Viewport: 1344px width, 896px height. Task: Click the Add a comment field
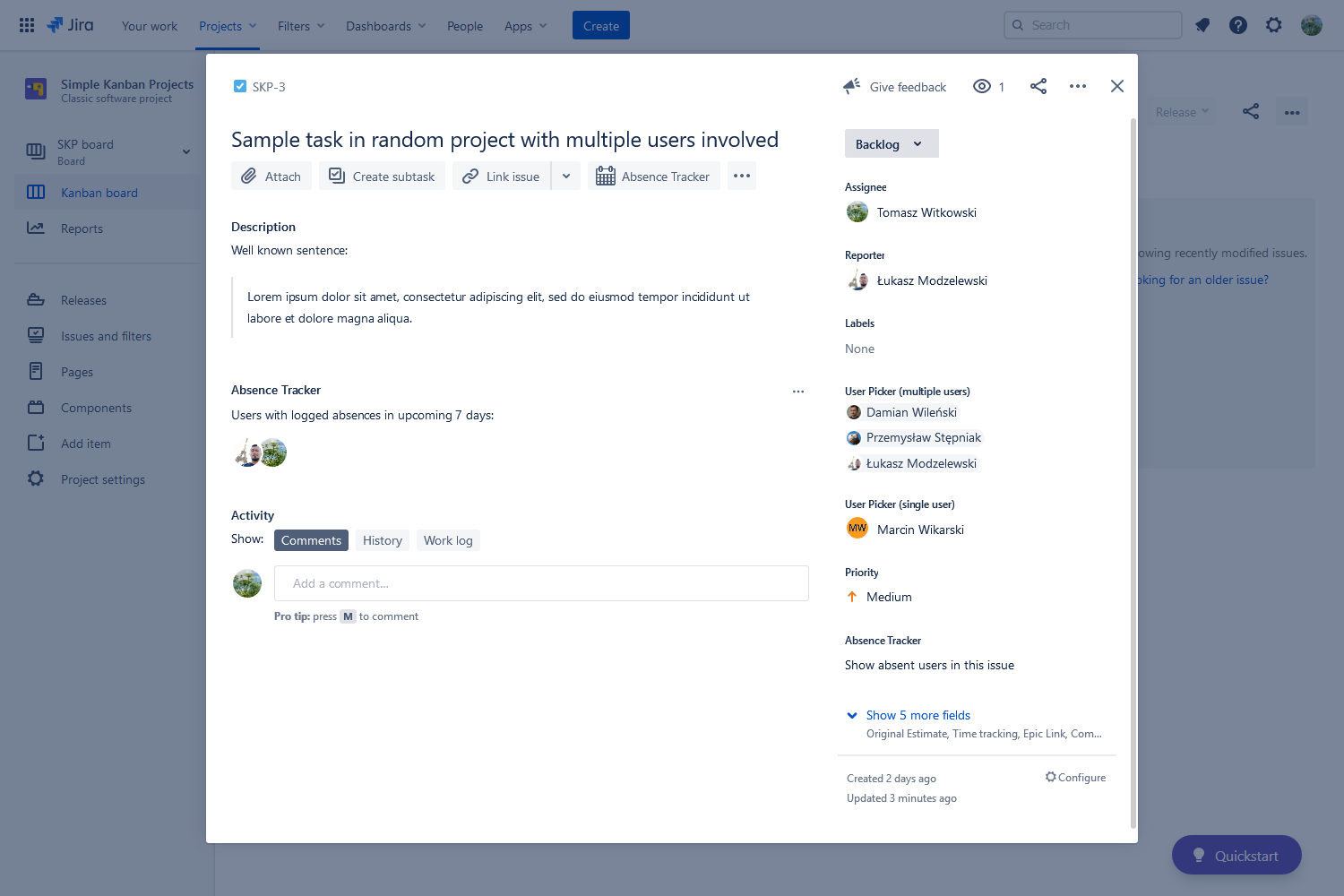[541, 583]
